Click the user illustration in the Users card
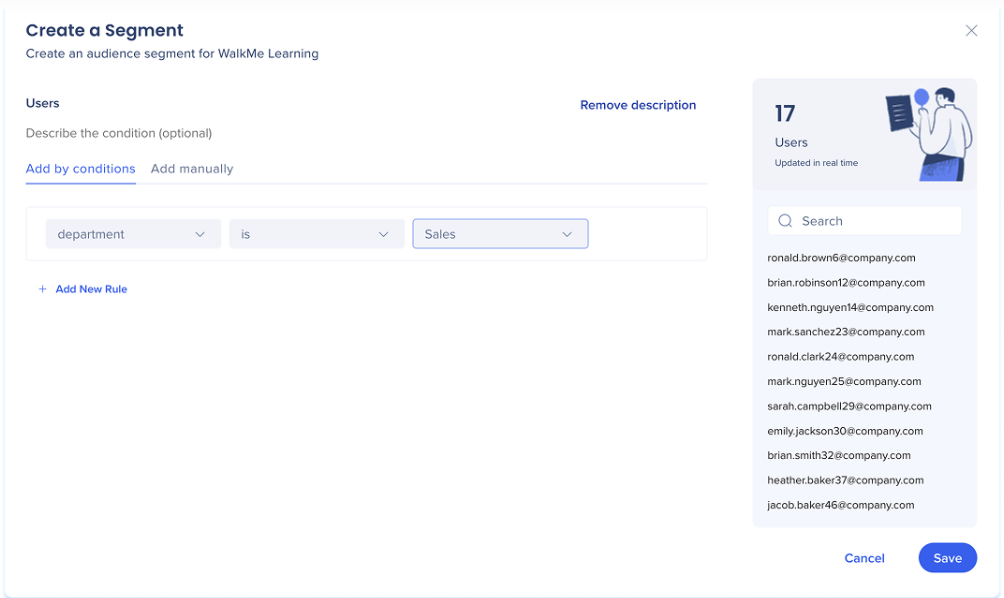This screenshot has width=1004, height=598. [930, 130]
